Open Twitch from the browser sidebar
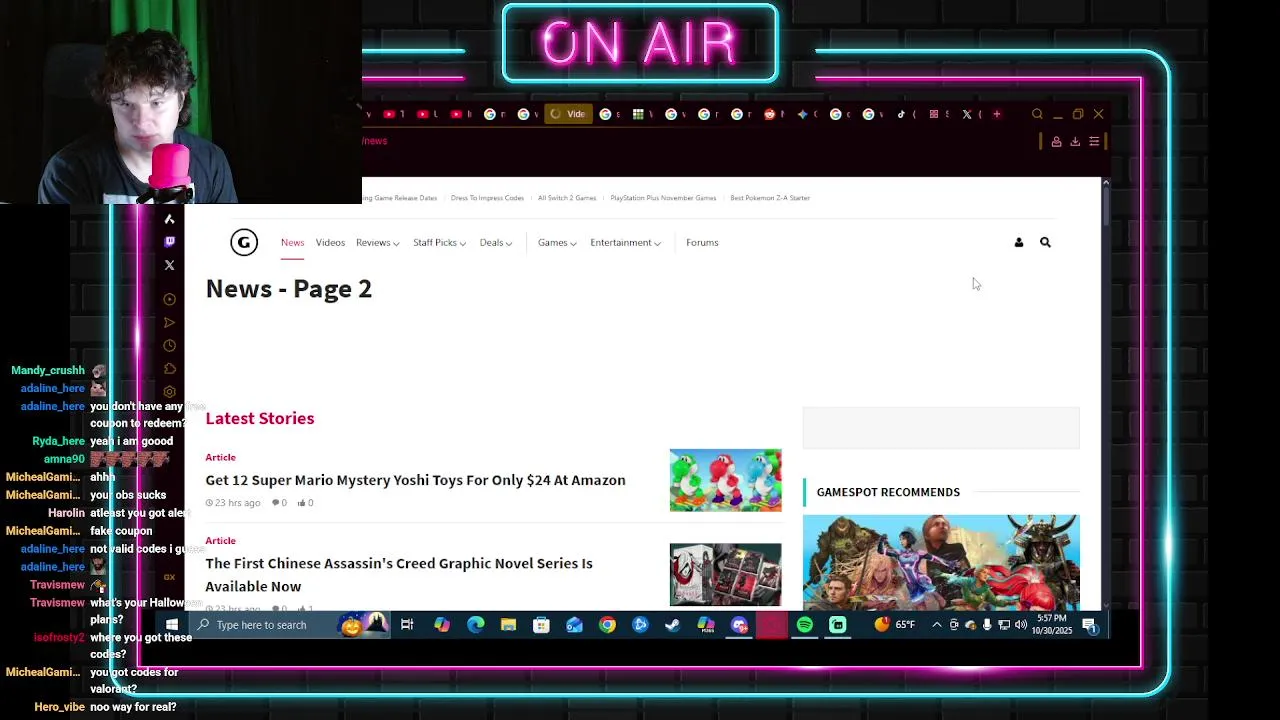 [x=169, y=242]
